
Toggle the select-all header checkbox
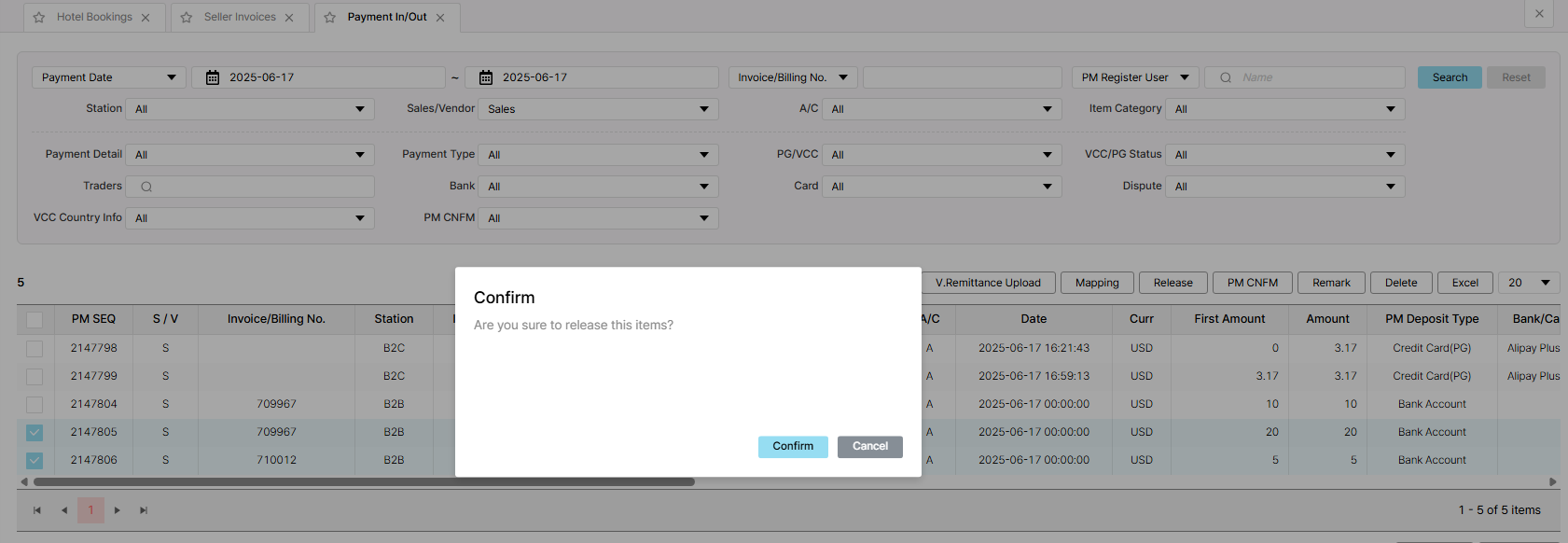35,320
